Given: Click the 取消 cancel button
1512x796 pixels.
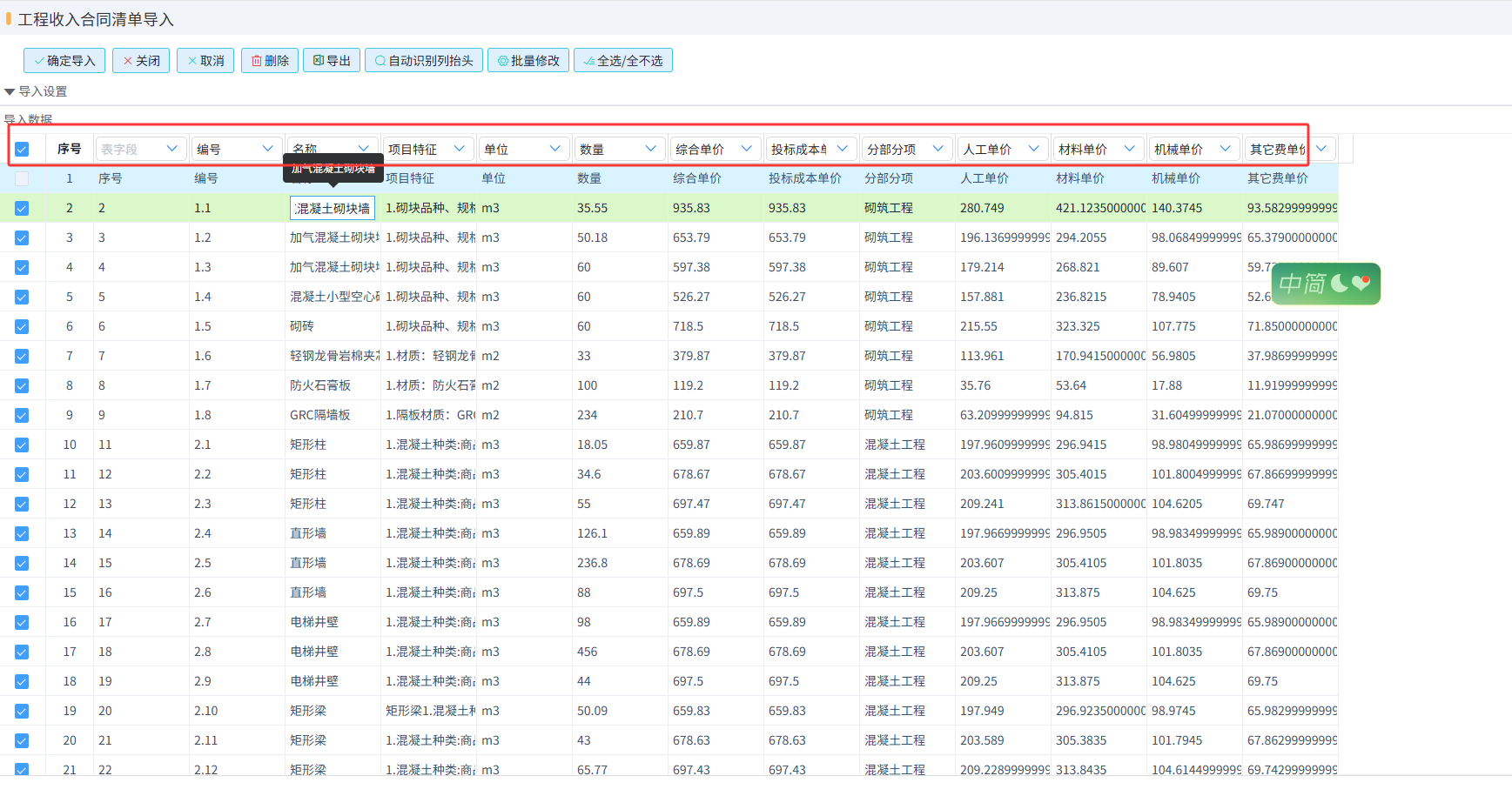Looking at the screenshot, I should (205, 60).
